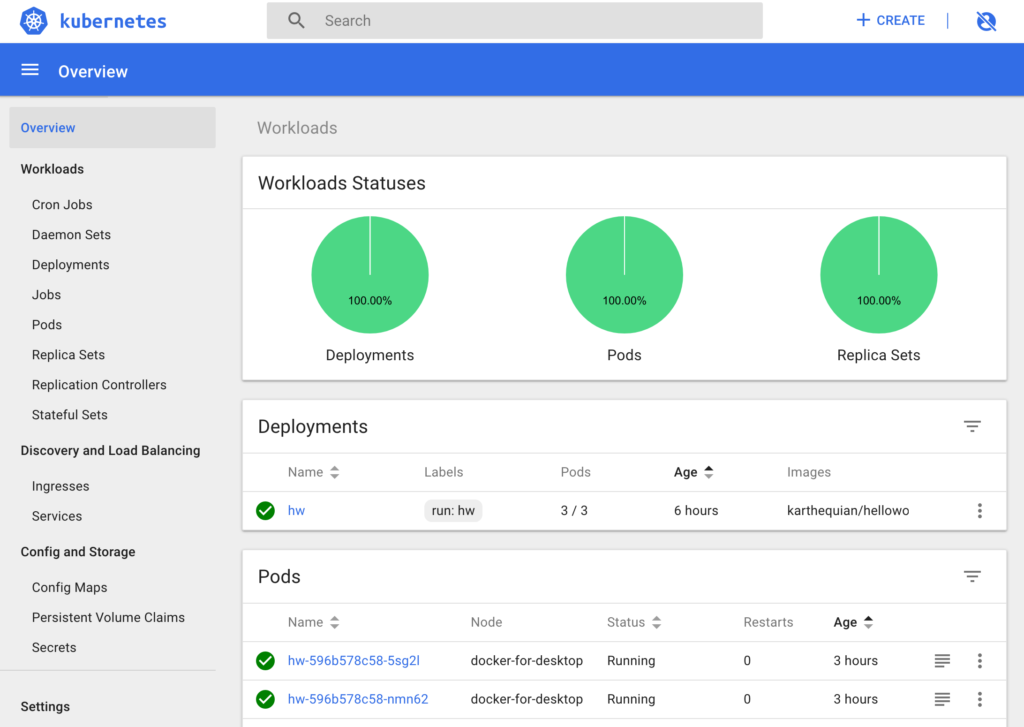The height and width of the screenshot is (727, 1024).
Task: Open Cron Jobs in sidebar
Action: point(62,205)
